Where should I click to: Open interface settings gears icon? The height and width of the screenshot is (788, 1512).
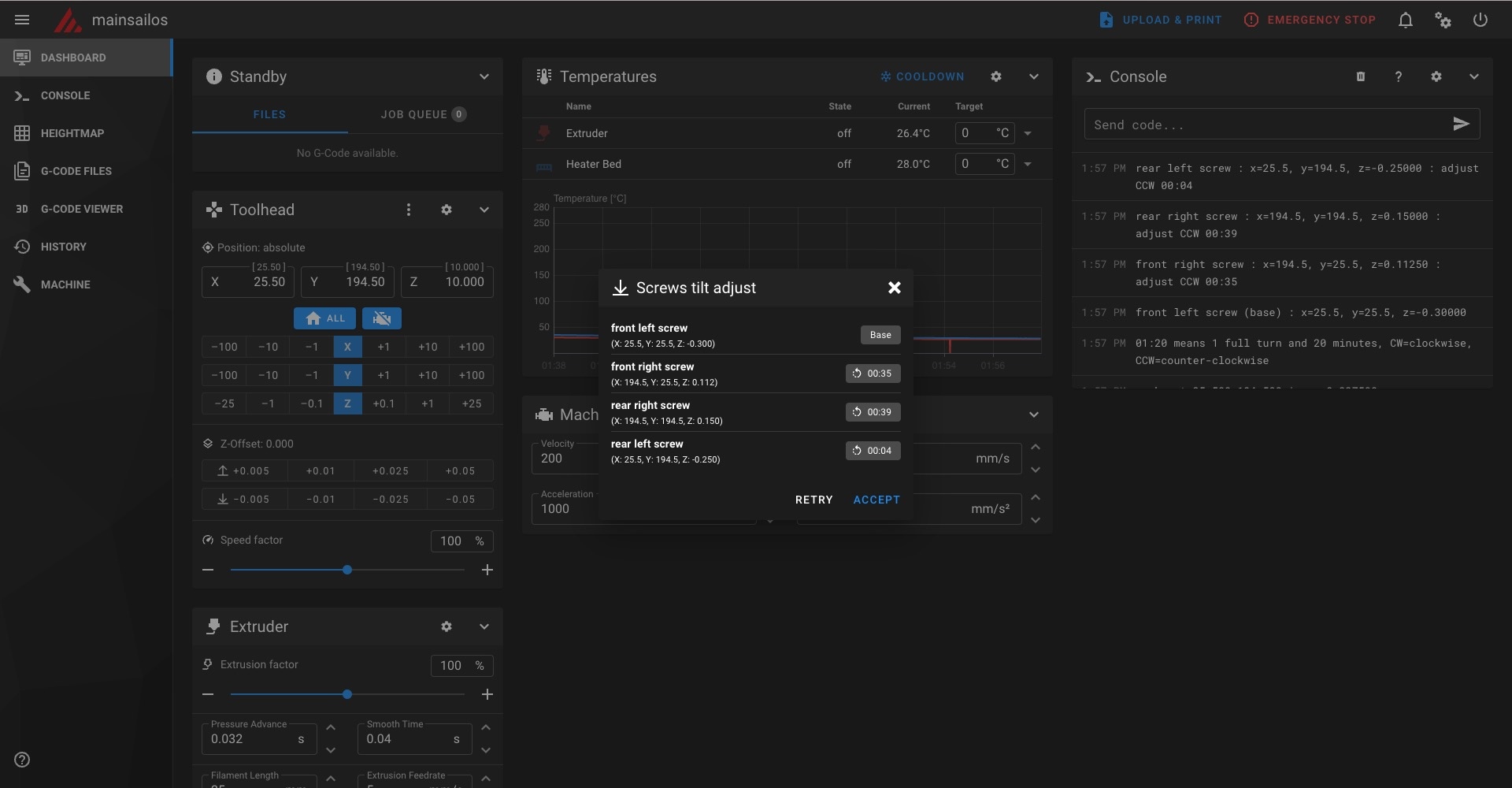pyautogui.click(x=1443, y=20)
